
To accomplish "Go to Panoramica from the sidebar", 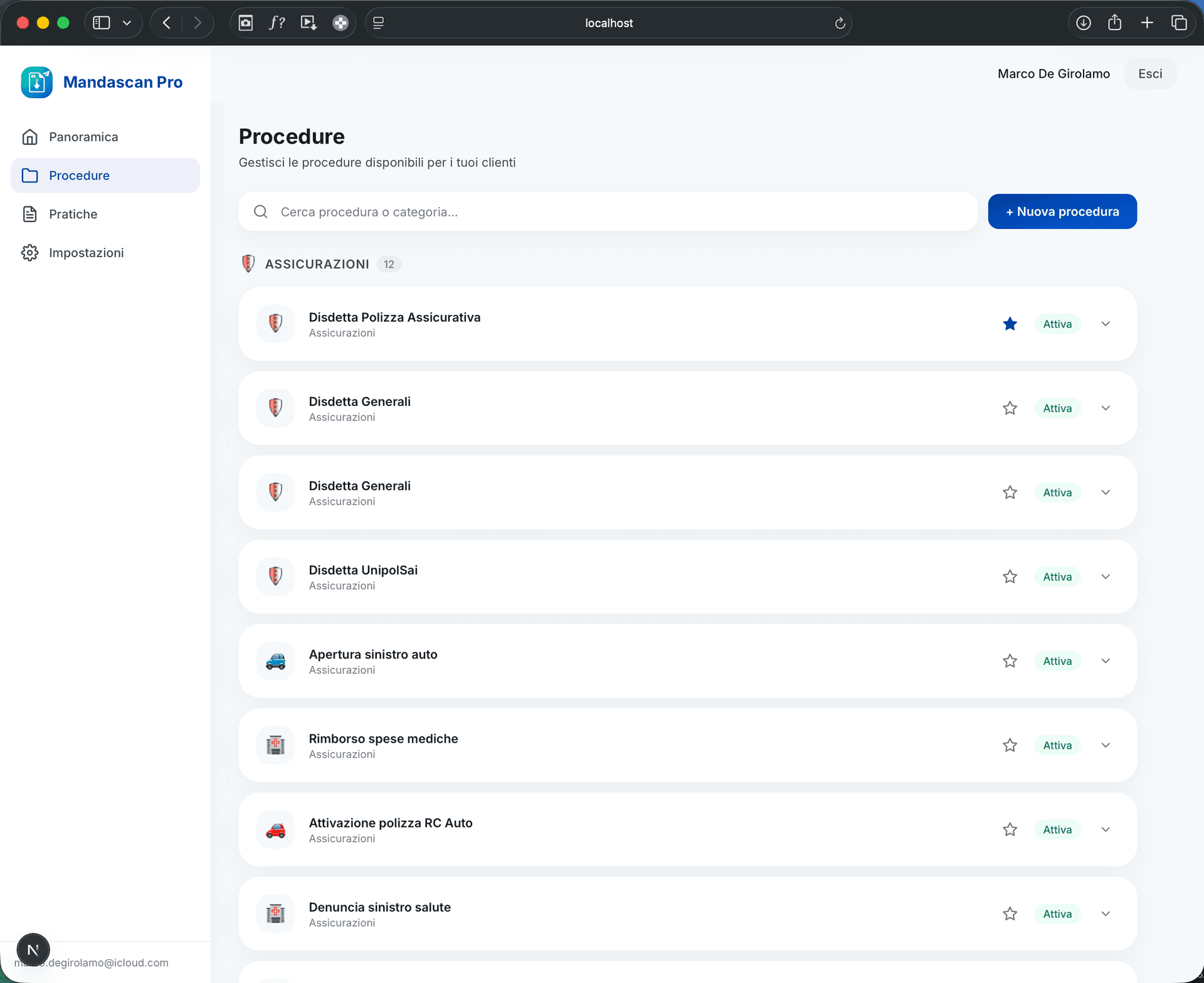I will (x=84, y=137).
